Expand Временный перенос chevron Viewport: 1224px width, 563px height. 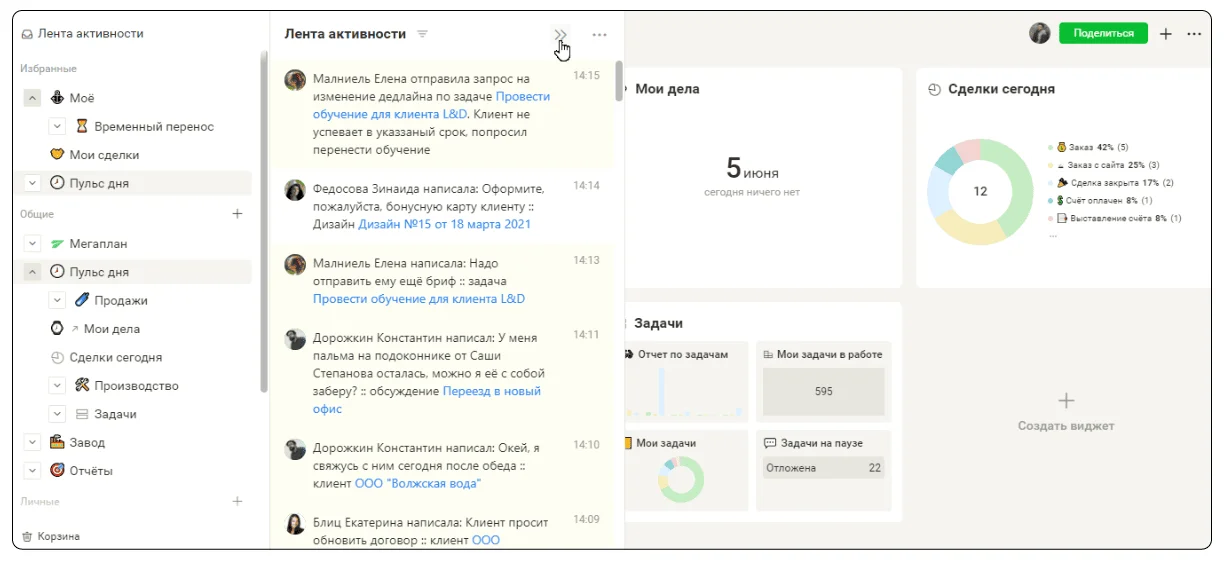[57, 127]
